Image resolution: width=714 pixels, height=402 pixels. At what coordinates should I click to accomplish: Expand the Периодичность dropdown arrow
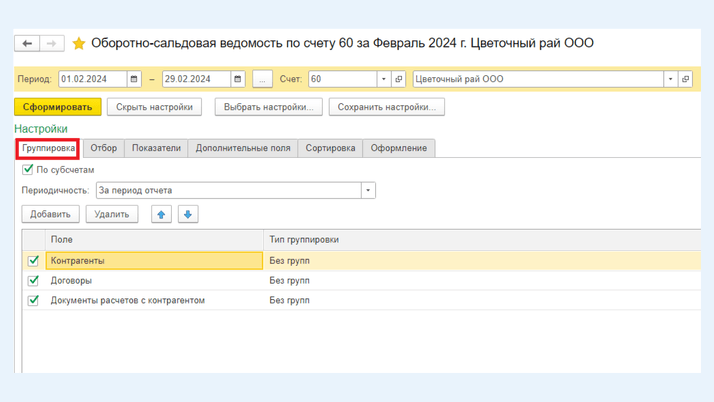pos(368,190)
